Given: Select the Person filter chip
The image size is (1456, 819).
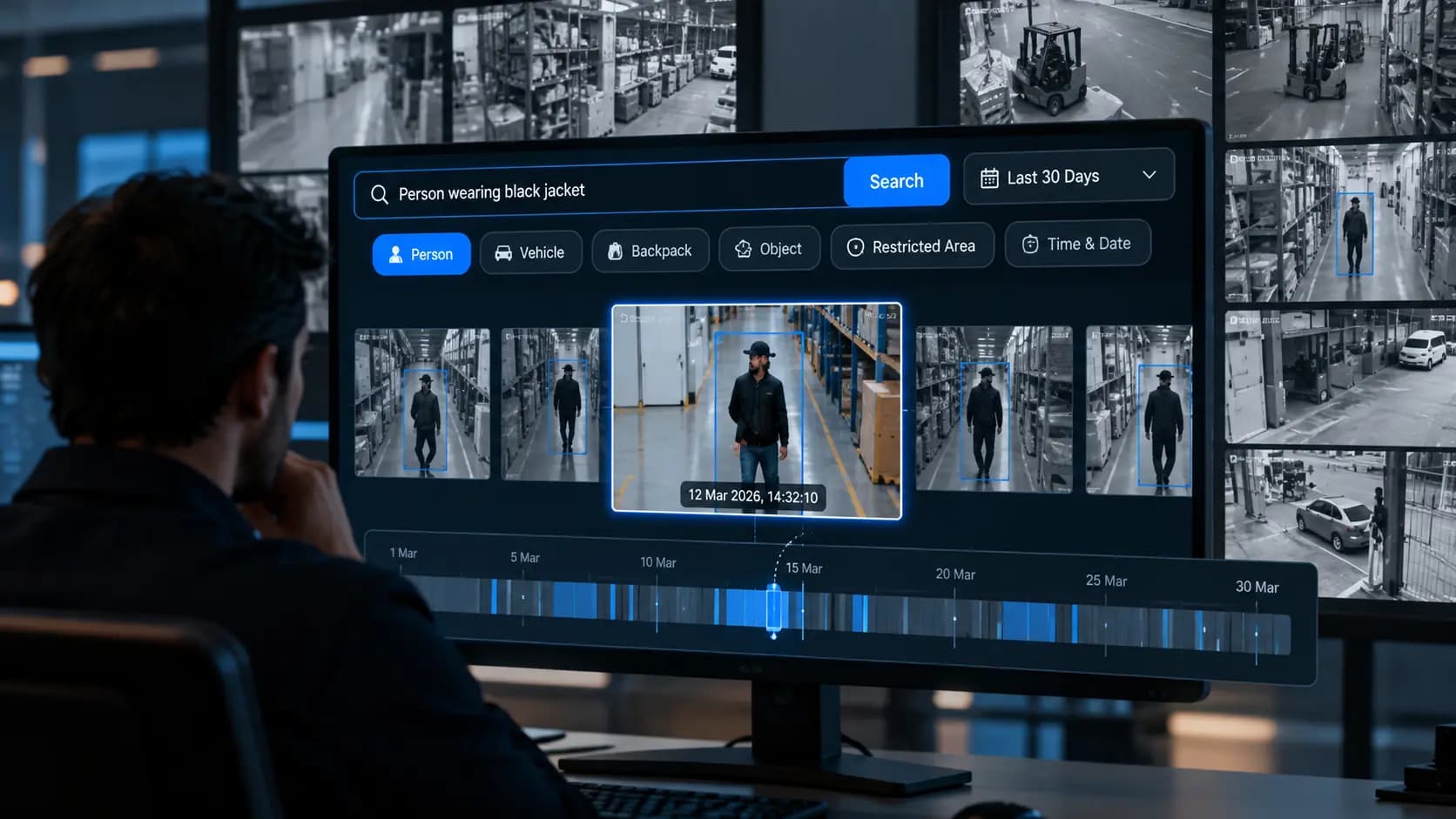Looking at the screenshot, I should coord(421,254).
